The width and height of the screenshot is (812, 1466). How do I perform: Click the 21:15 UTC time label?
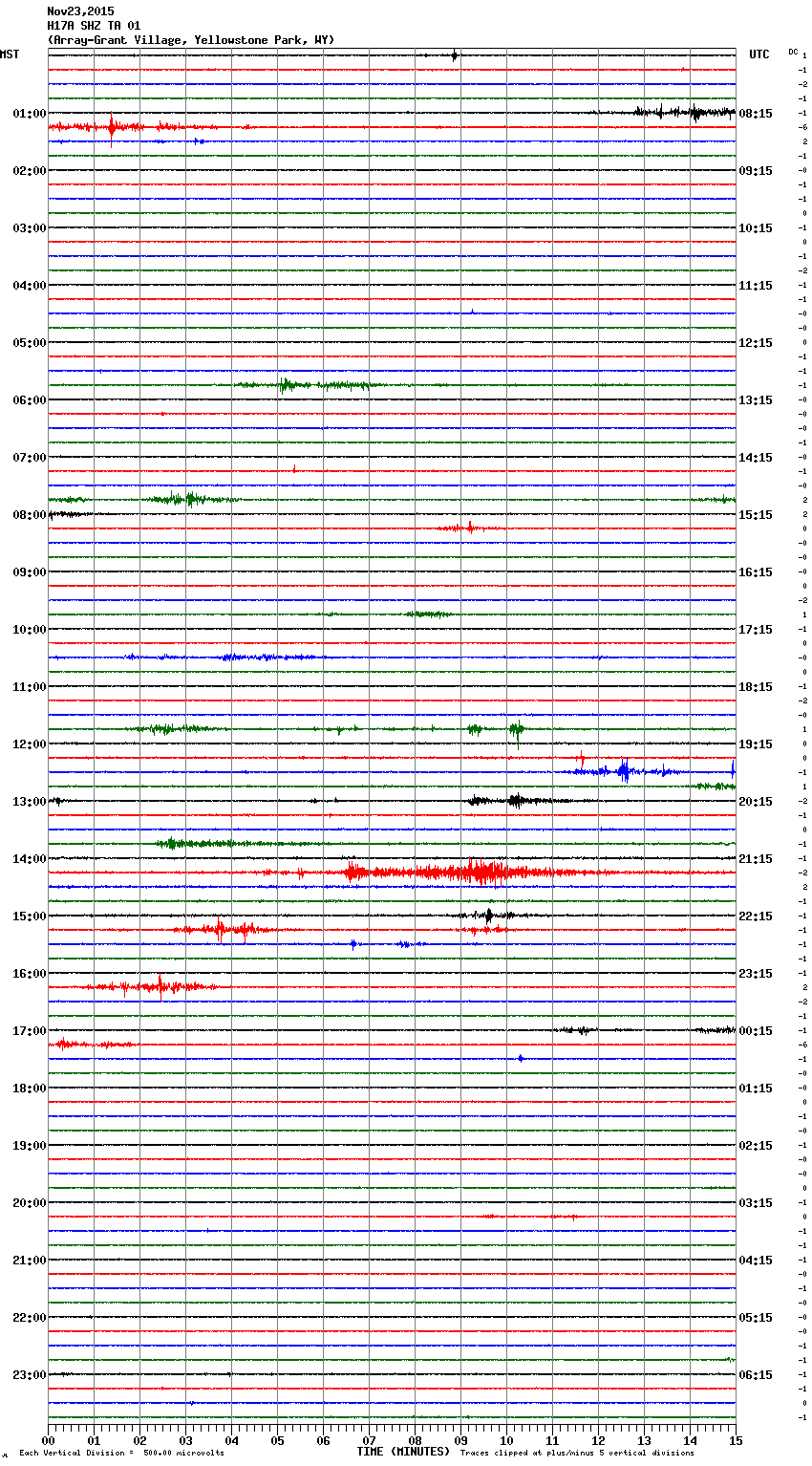click(x=756, y=859)
